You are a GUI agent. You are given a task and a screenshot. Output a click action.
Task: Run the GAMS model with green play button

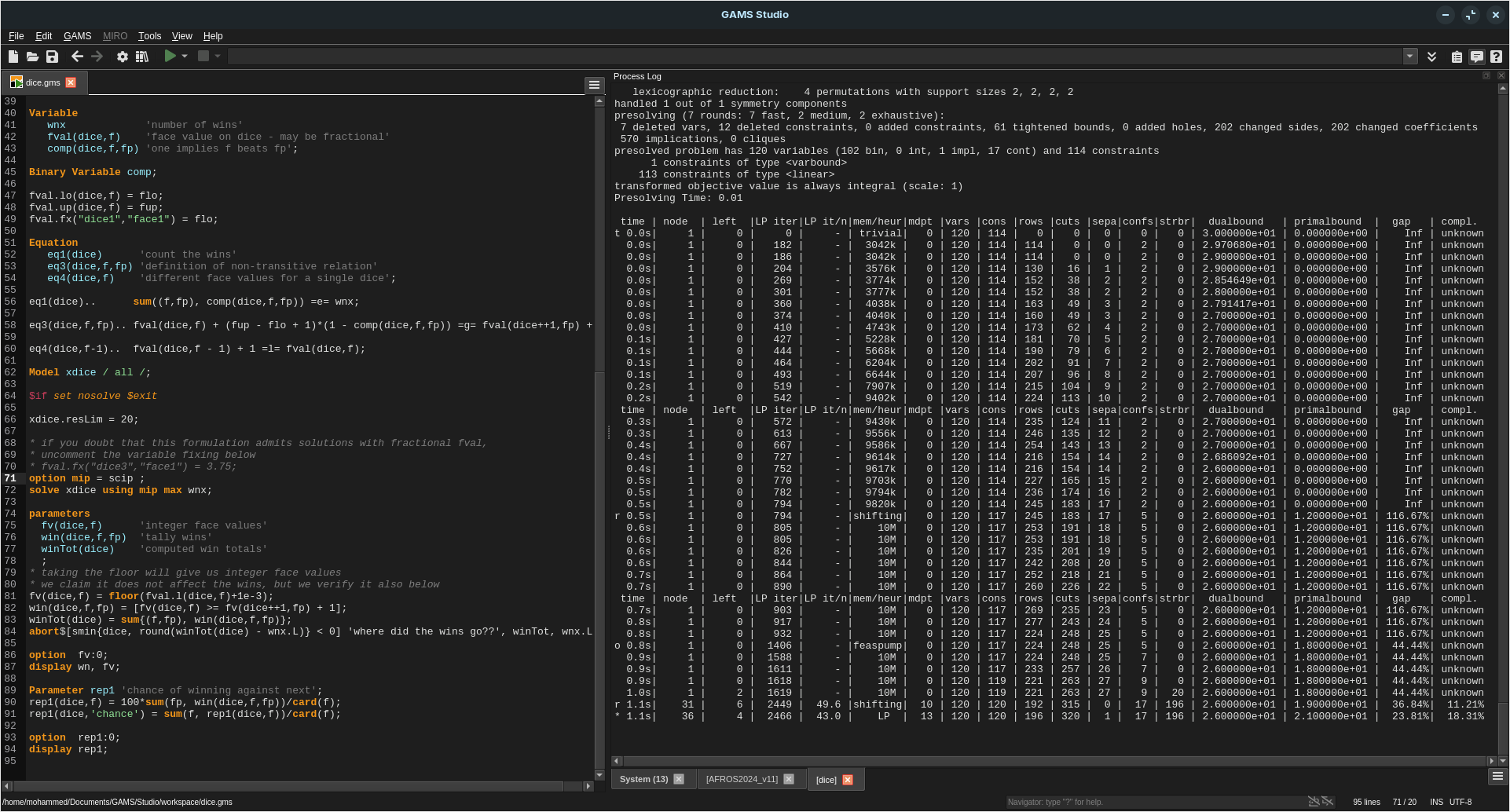tap(170, 56)
